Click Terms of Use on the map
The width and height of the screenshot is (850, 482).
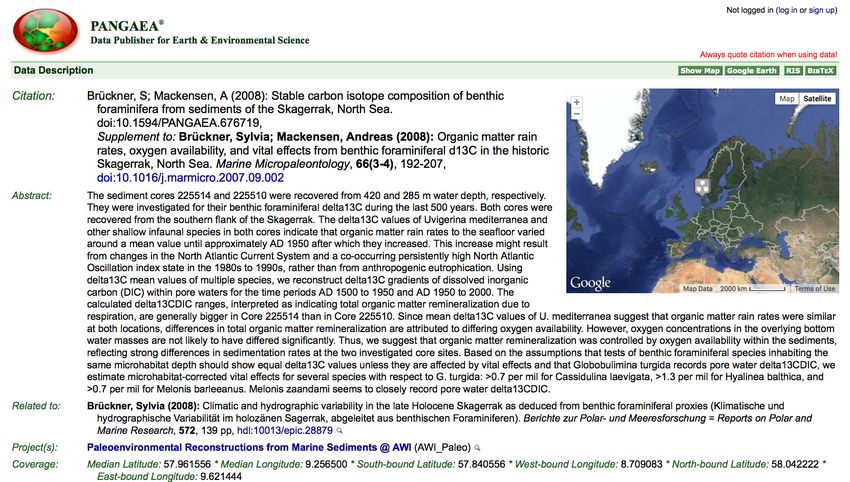[814, 288]
